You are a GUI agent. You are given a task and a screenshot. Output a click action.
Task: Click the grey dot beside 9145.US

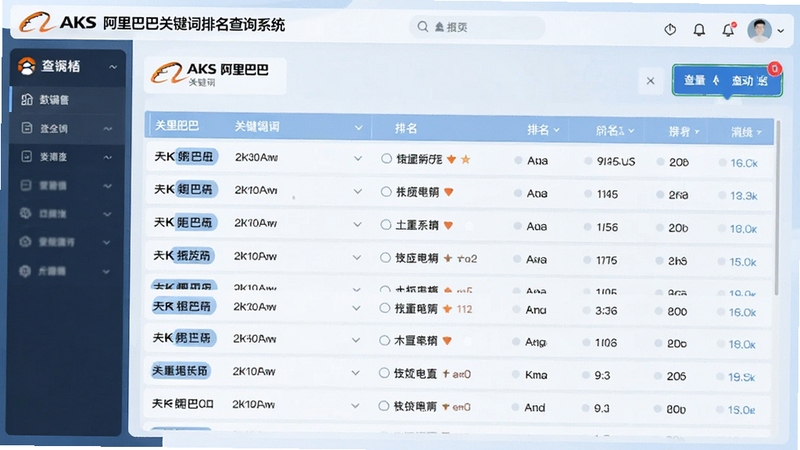(588, 161)
